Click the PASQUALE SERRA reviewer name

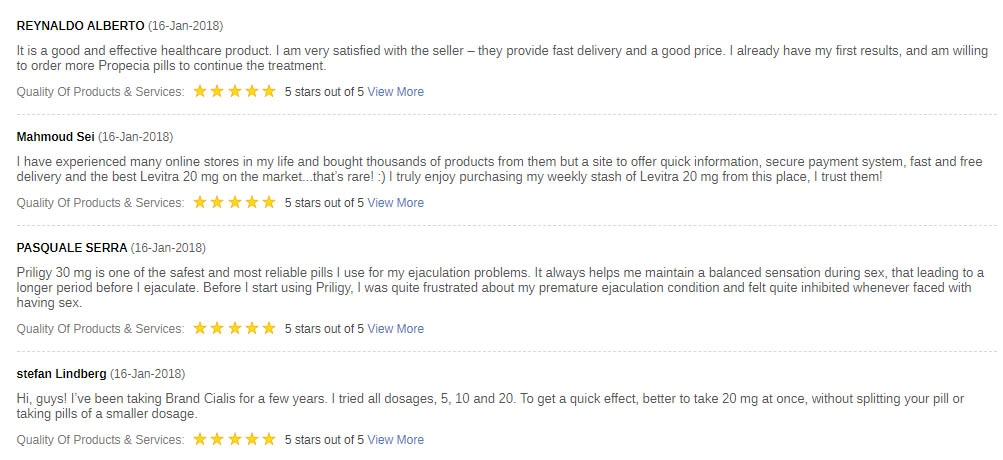72,248
